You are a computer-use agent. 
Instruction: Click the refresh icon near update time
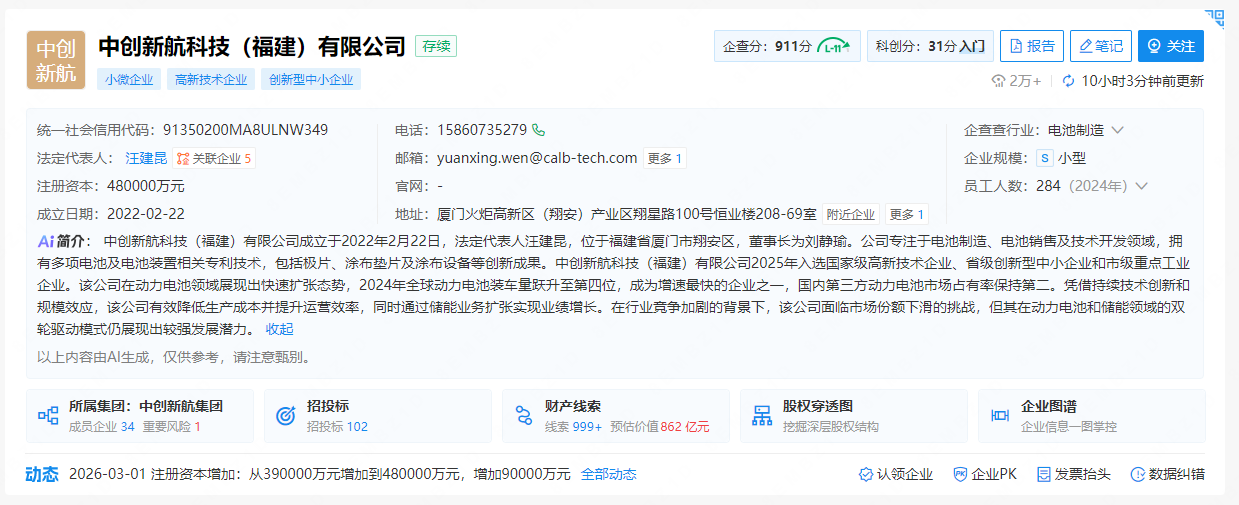(x=1068, y=81)
